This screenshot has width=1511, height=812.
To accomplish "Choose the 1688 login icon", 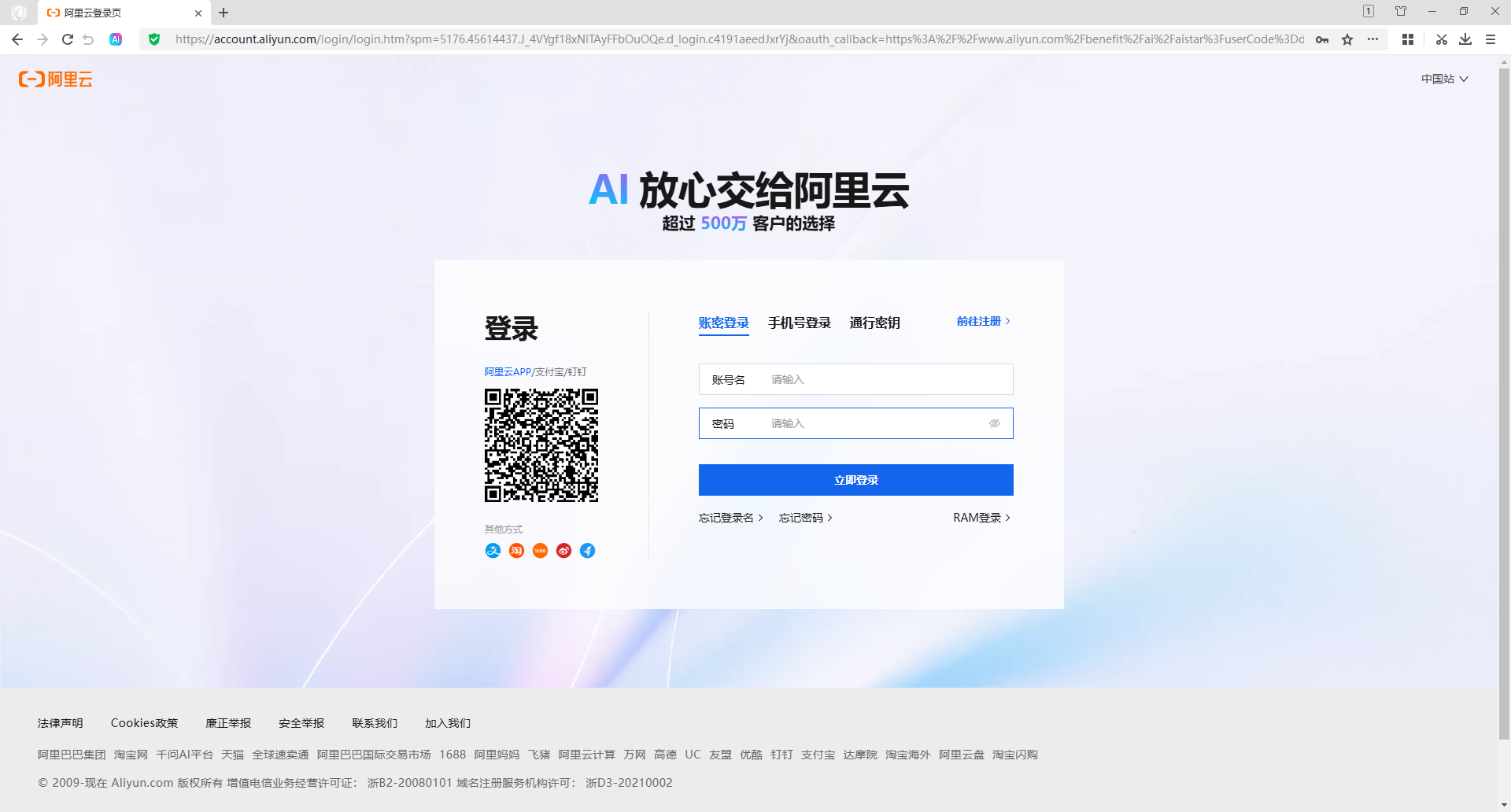I will 540,551.
